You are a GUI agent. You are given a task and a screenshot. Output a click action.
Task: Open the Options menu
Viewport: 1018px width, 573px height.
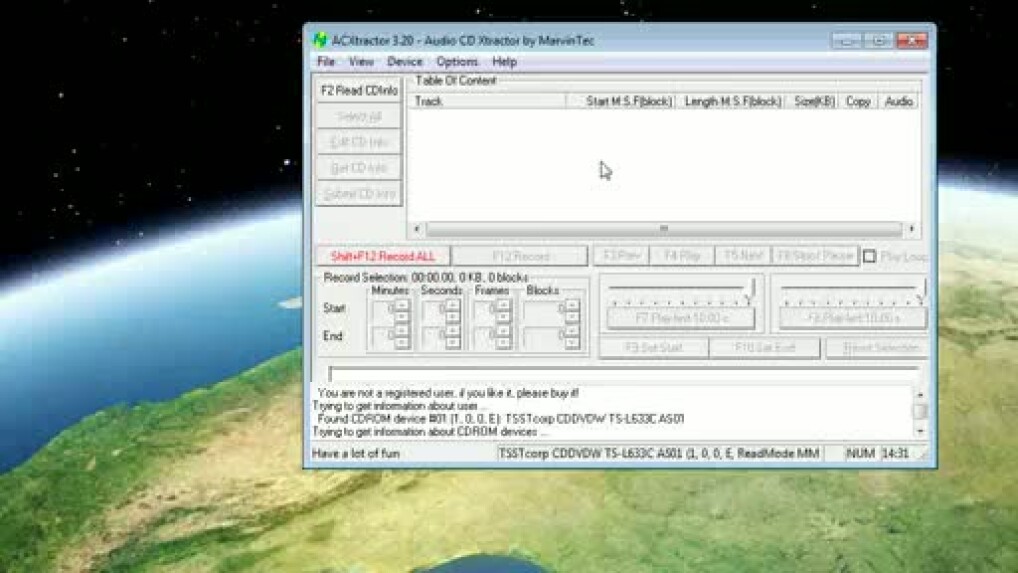[x=457, y=62]
